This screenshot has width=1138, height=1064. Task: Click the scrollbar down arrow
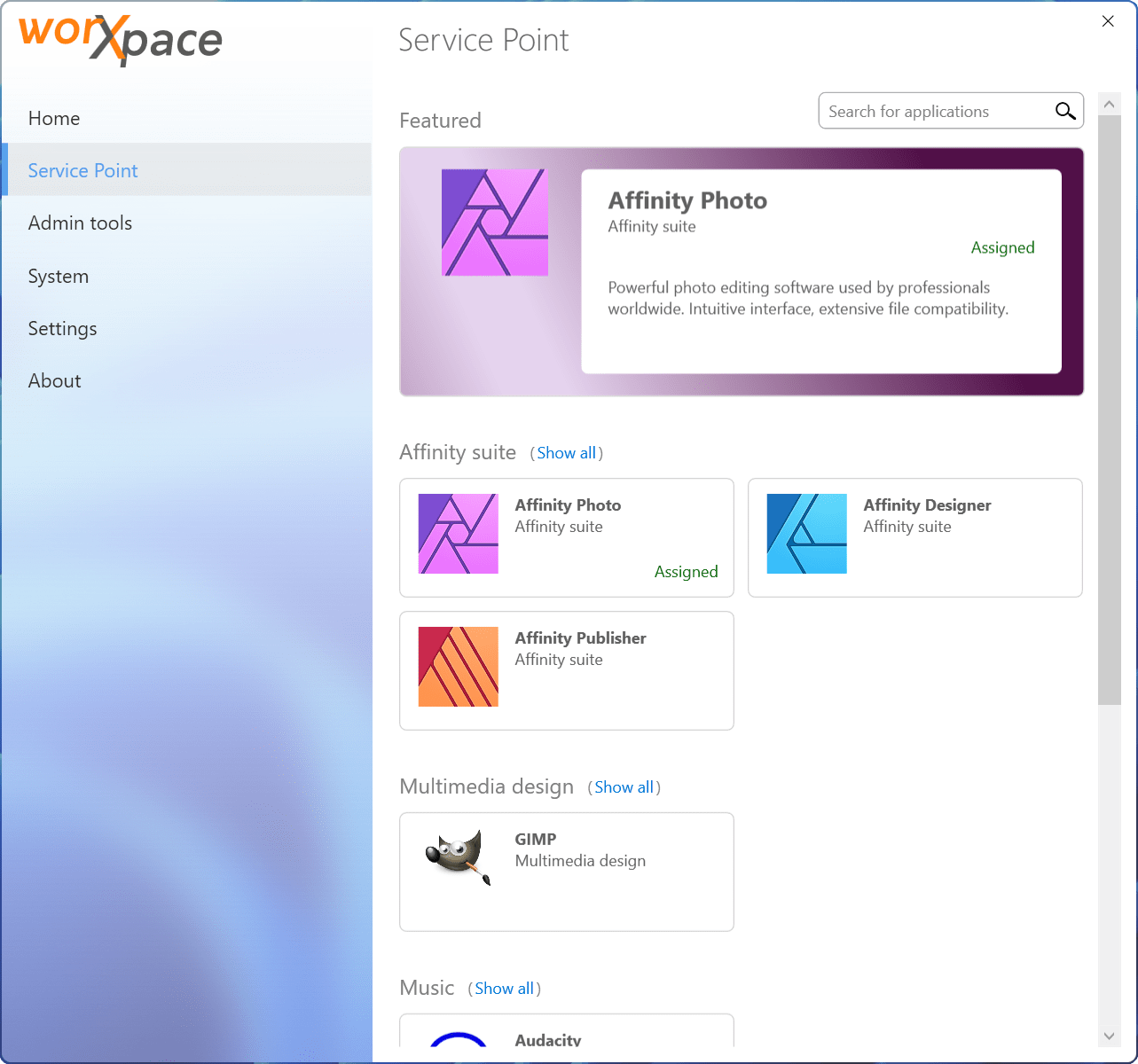1109,1036
